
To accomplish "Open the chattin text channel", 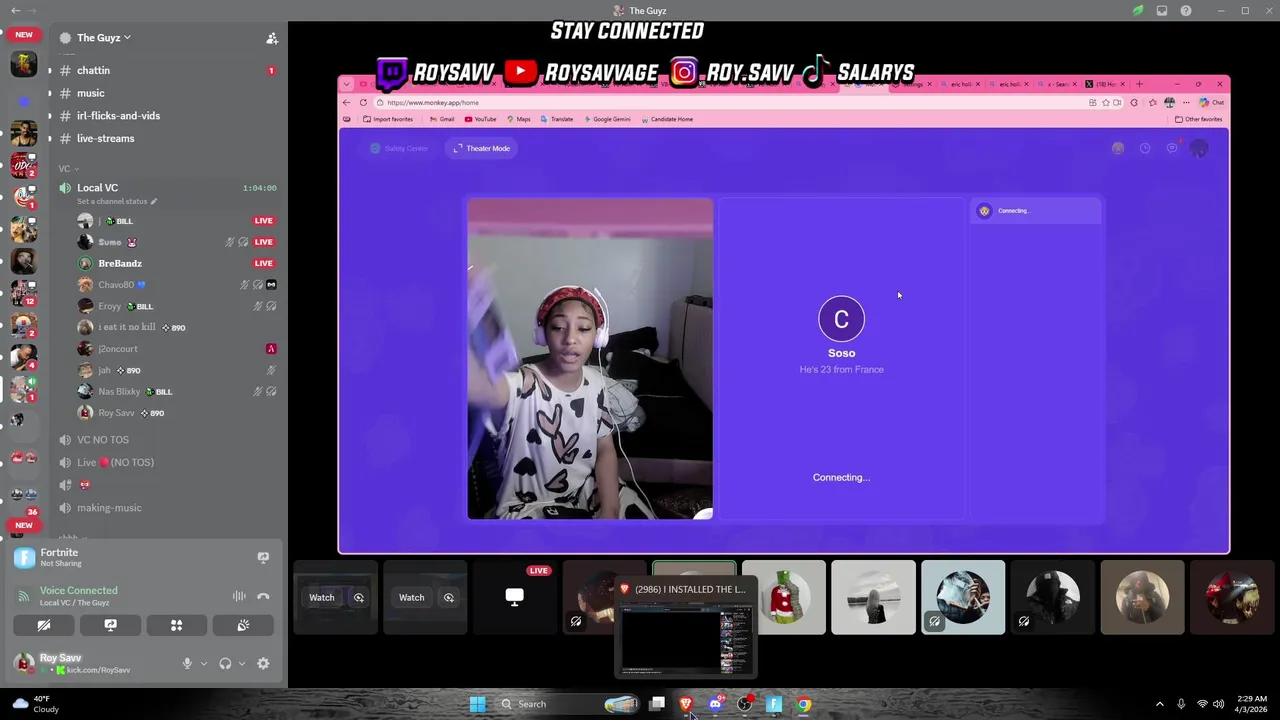I will click(x=165, y=70).
